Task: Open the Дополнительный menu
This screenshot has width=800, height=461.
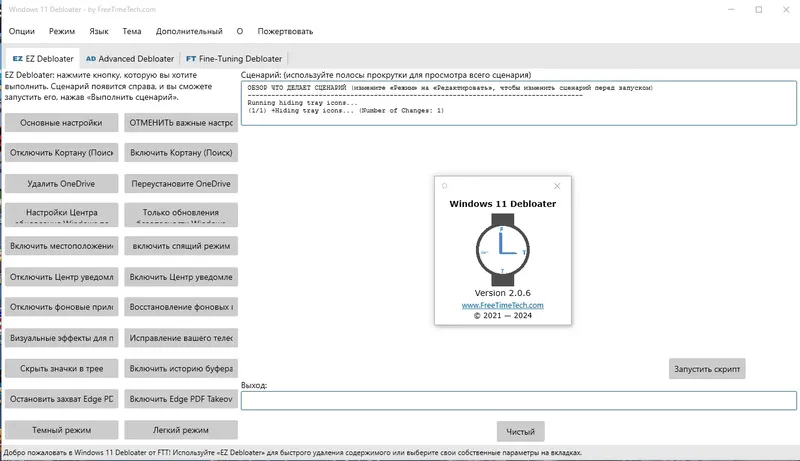Action: coord(189,31)
